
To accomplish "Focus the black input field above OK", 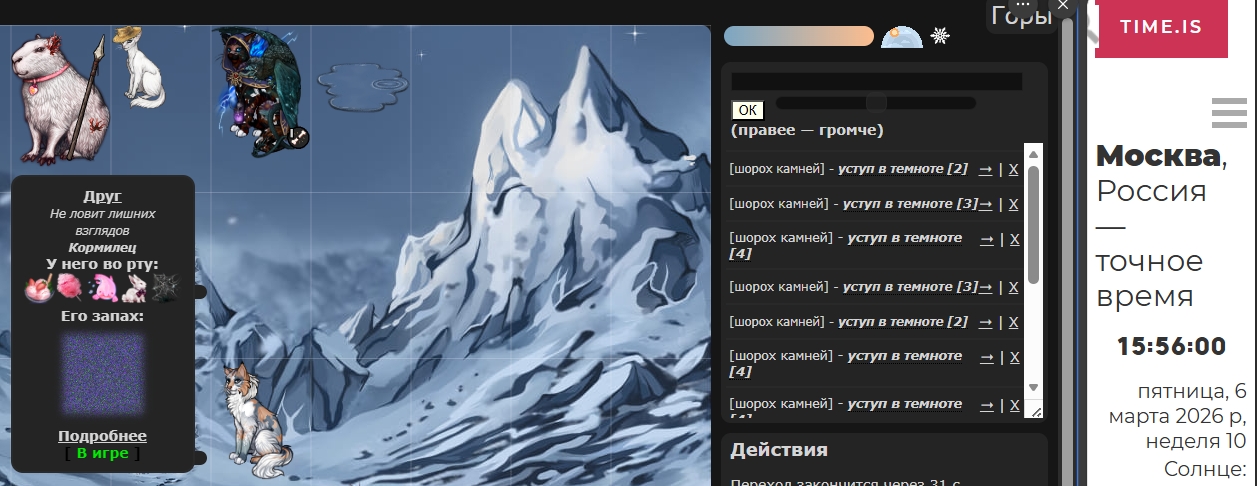I will click(x=877, y=82).
